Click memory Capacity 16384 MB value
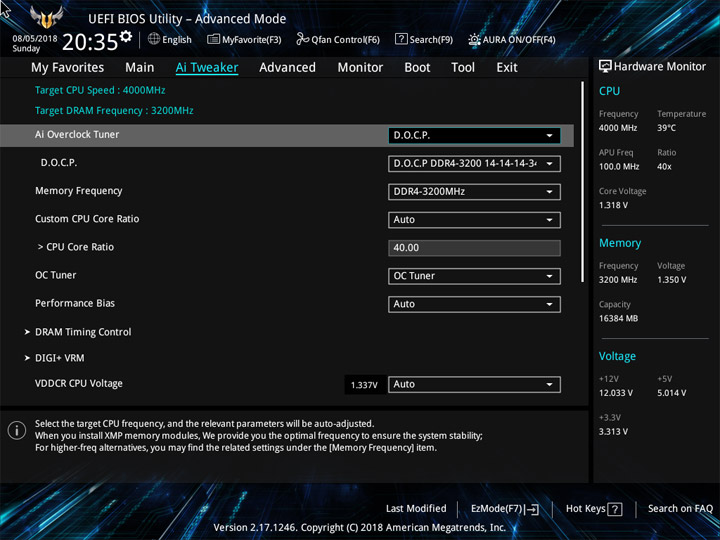The height and width of the screenshot is (540, 720). pos(618,318)
